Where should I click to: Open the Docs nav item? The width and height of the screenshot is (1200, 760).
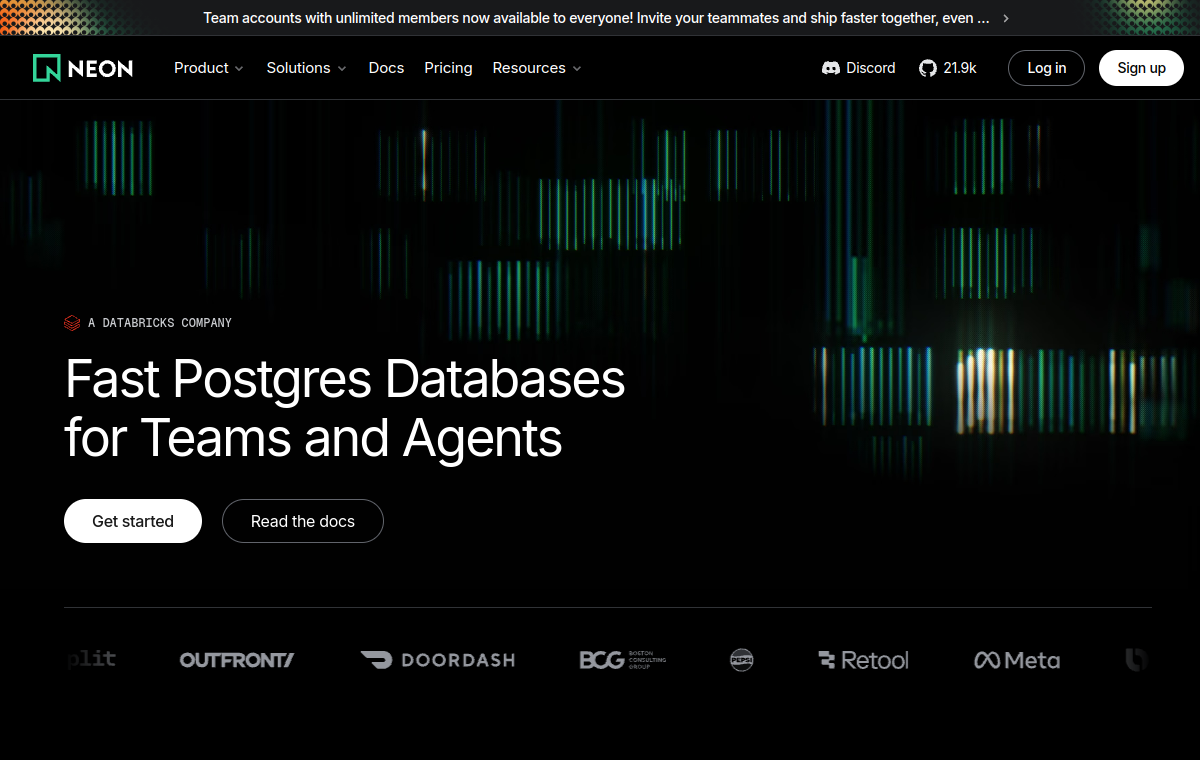(386, 68)
